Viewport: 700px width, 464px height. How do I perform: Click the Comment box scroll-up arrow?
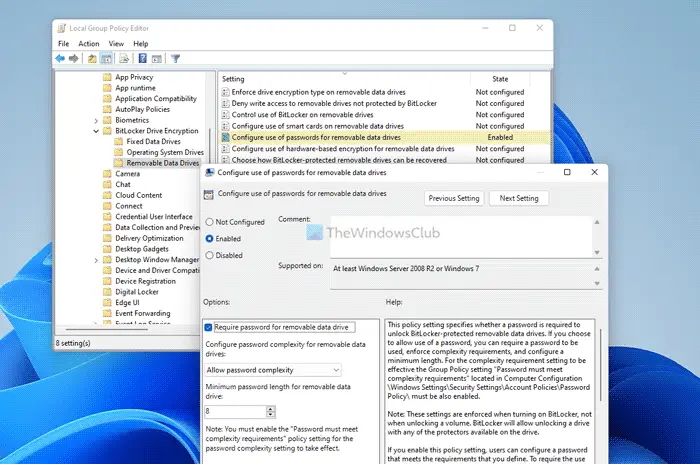597,222
